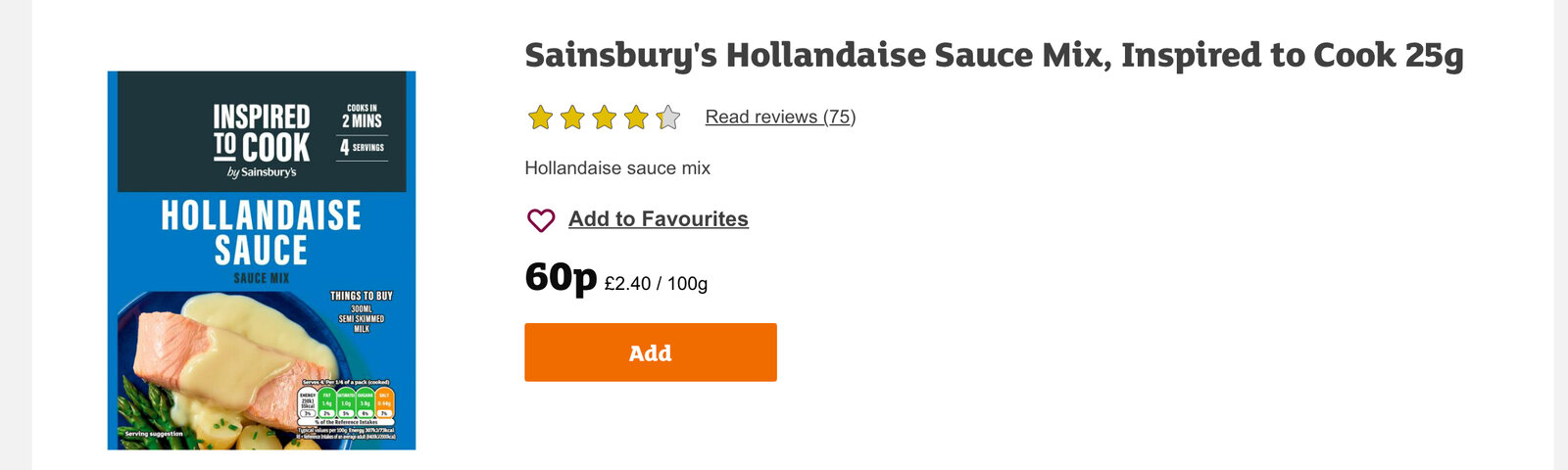1568x470 pixels.
Task: Open Read reviews (75) link
Action: click(780, 117)
